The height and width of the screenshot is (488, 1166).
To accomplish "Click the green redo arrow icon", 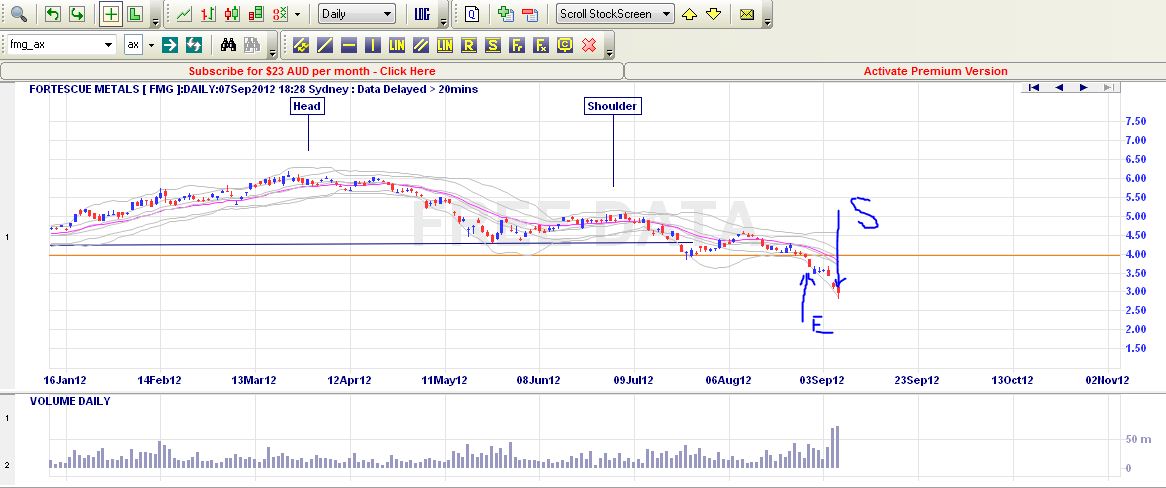I will point(77,13).
